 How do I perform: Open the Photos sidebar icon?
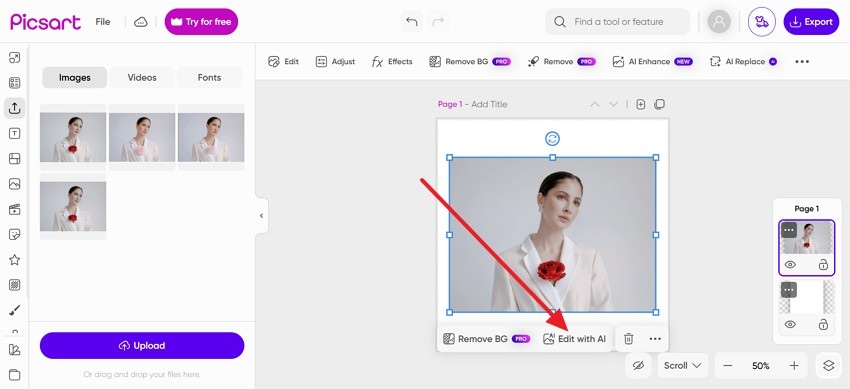pyautogui.click(x=15, y=184)
